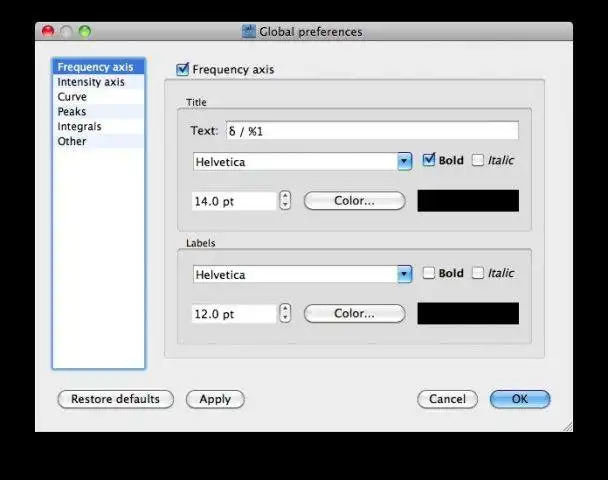This screenshot has height=480, width=608.
Task: Enable Bold for the Labels font
Action: point(428,273)
